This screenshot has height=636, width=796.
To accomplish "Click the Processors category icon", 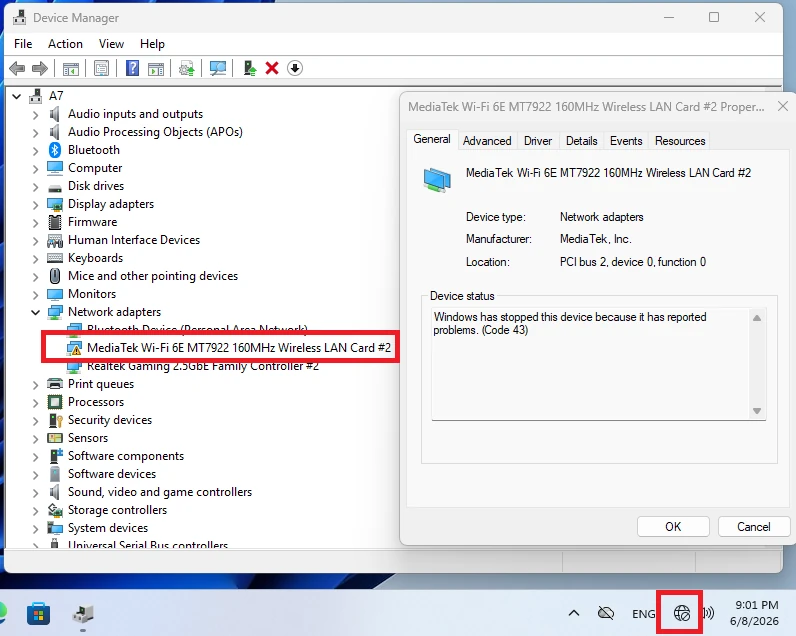I will (55, 402).
